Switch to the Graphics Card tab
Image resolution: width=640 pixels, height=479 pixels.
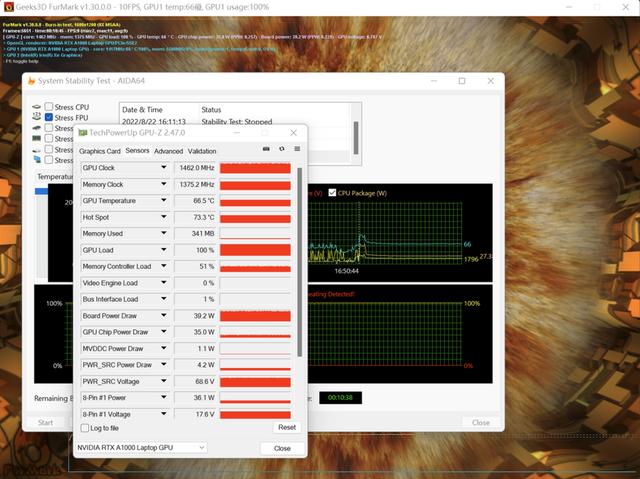tap(100, 151)
